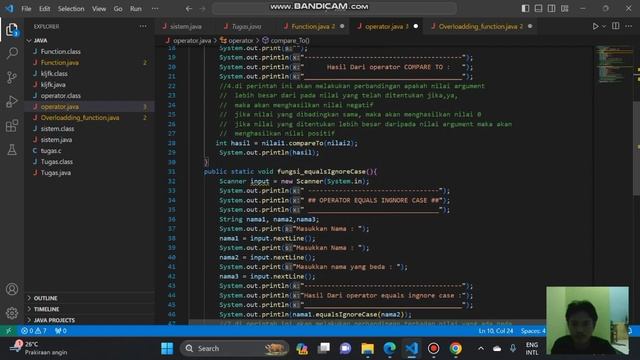Open Explorer Views and More Actions
The height and width of the screenshot is (360, 640).
coord(143,26)
